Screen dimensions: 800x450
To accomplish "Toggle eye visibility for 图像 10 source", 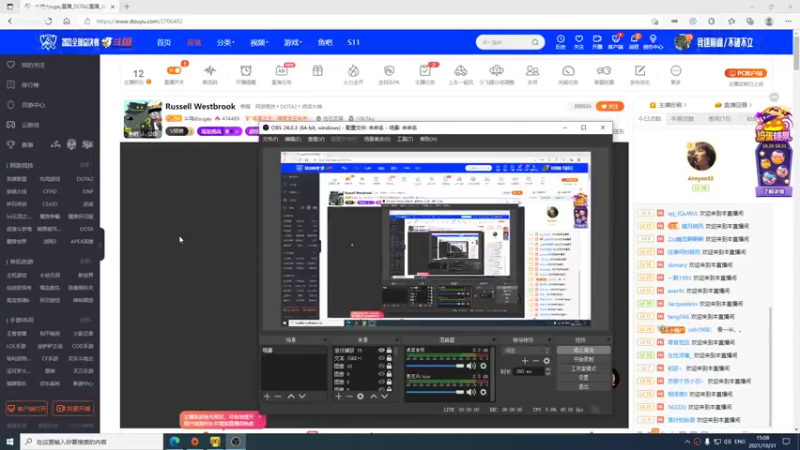I will tap(381, 366).
